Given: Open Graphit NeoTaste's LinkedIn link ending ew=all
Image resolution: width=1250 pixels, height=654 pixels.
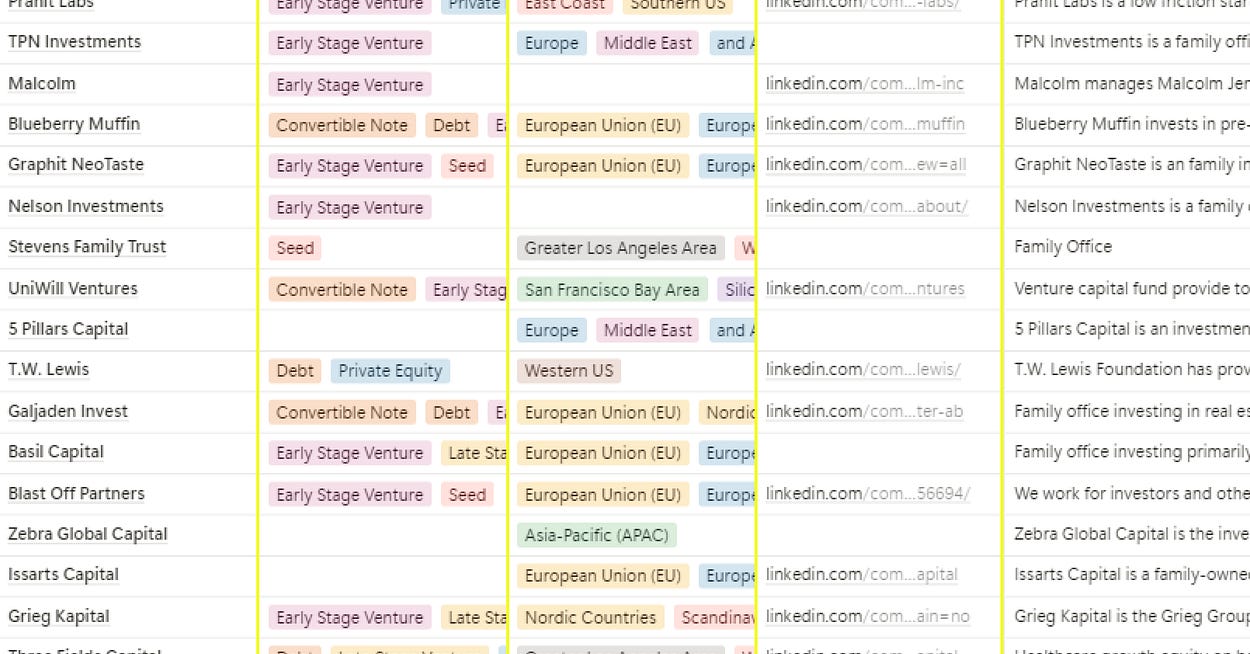Looking at the screenshot, I should coord(866,165).
